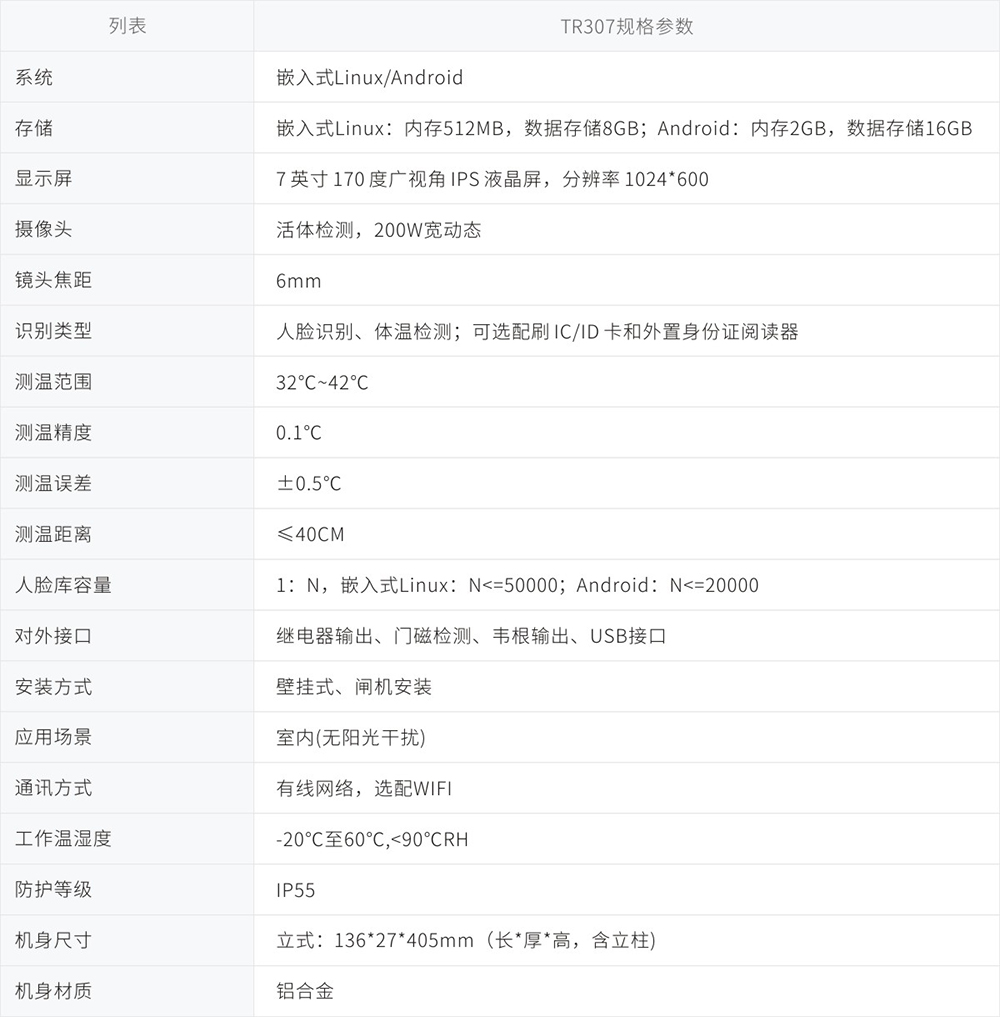Screen dimensions: 1000x1017
Task: Click the 继电器输出 interface description cell
Action: [471, 636]
